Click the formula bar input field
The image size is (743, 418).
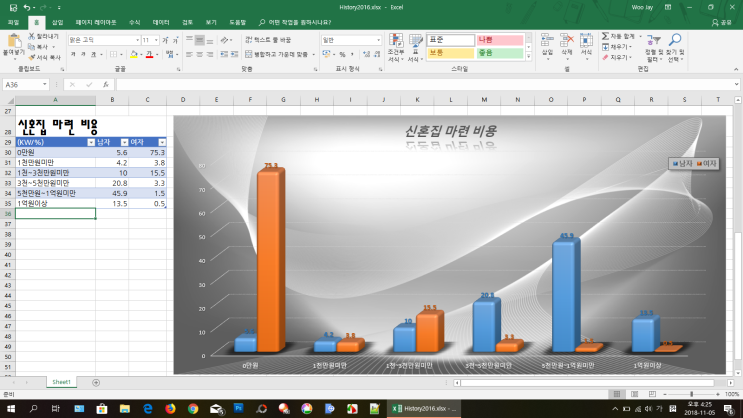tap(426, 84)
